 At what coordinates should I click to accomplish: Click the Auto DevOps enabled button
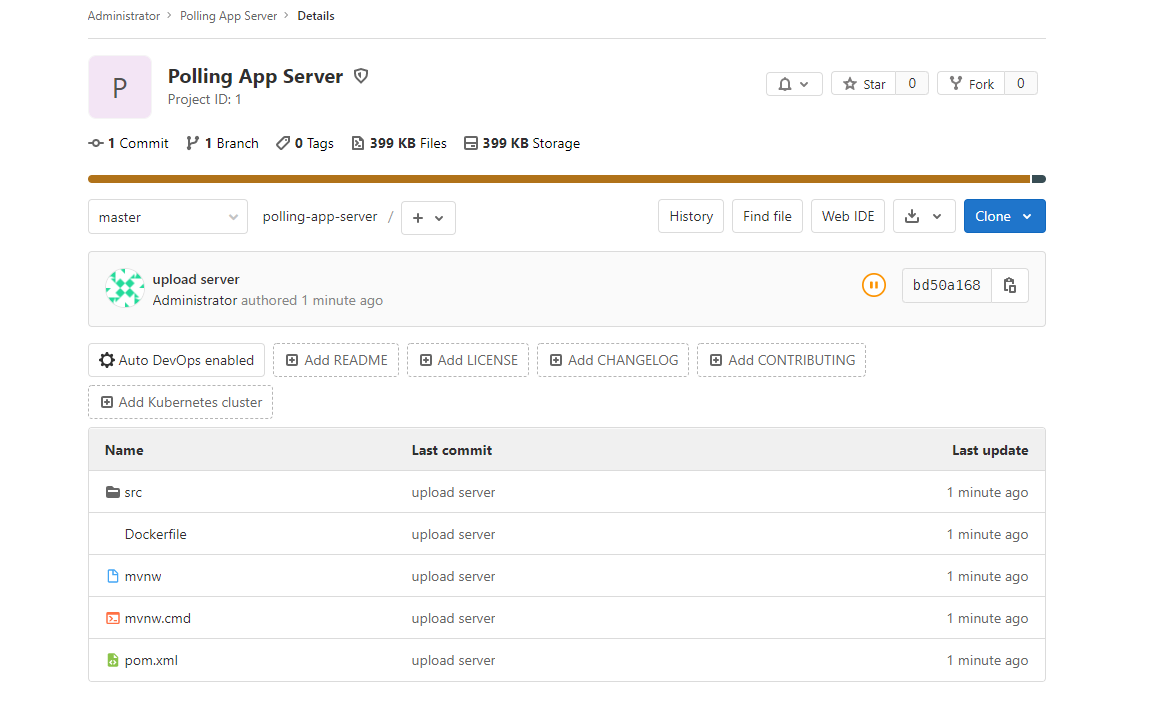coord(176,360)
